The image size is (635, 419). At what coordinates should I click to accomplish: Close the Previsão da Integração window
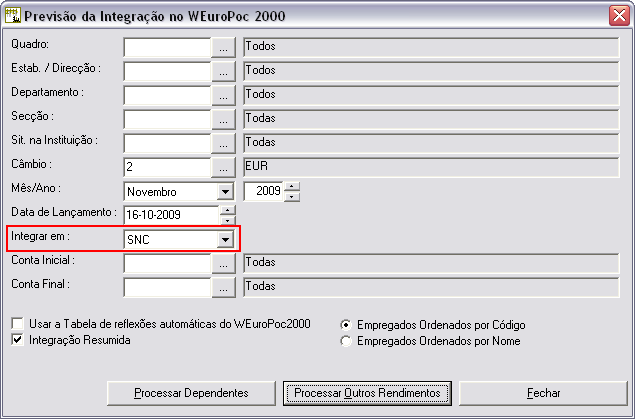click(619, 16)
